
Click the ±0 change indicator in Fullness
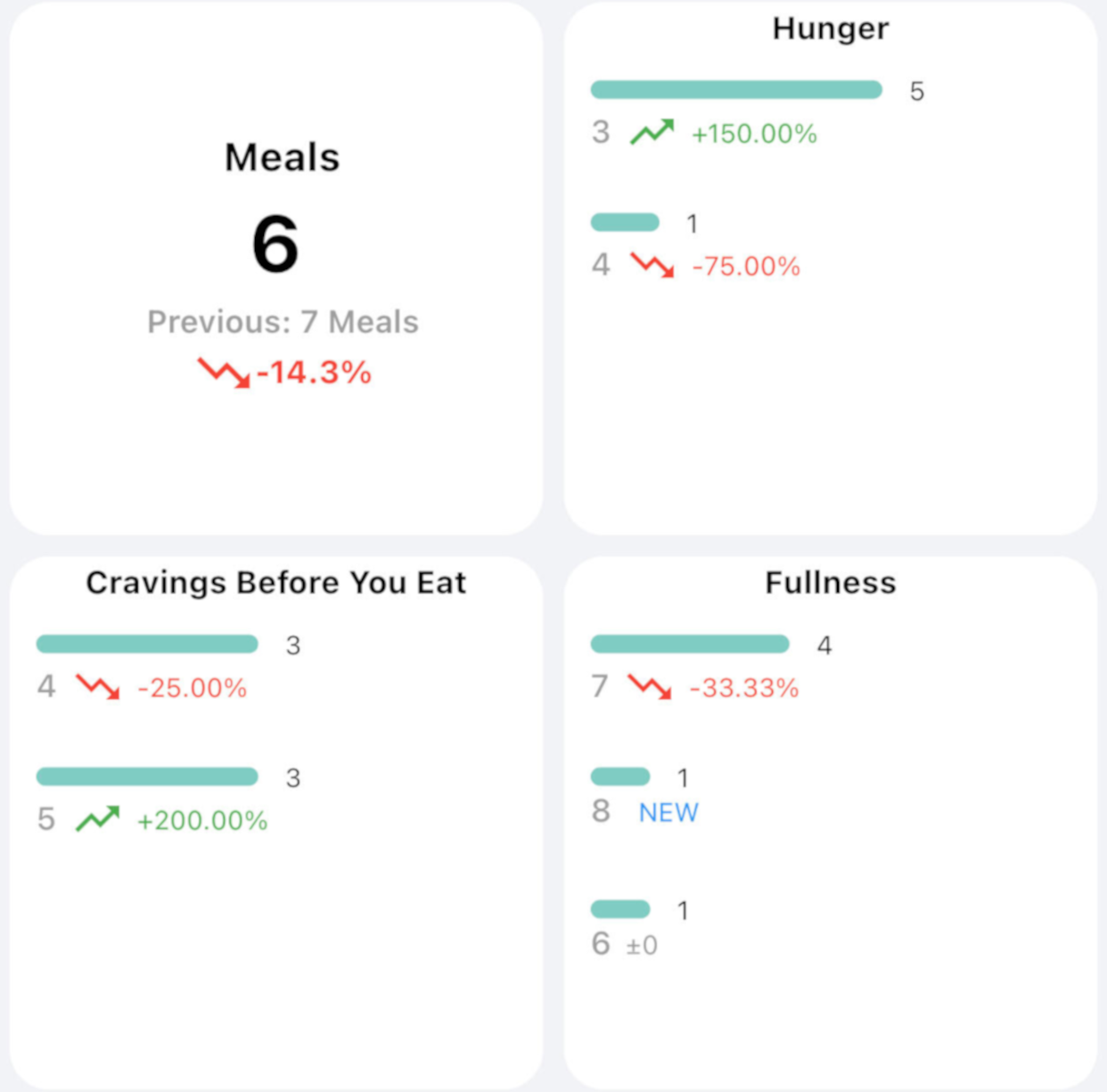pos(642,945)
